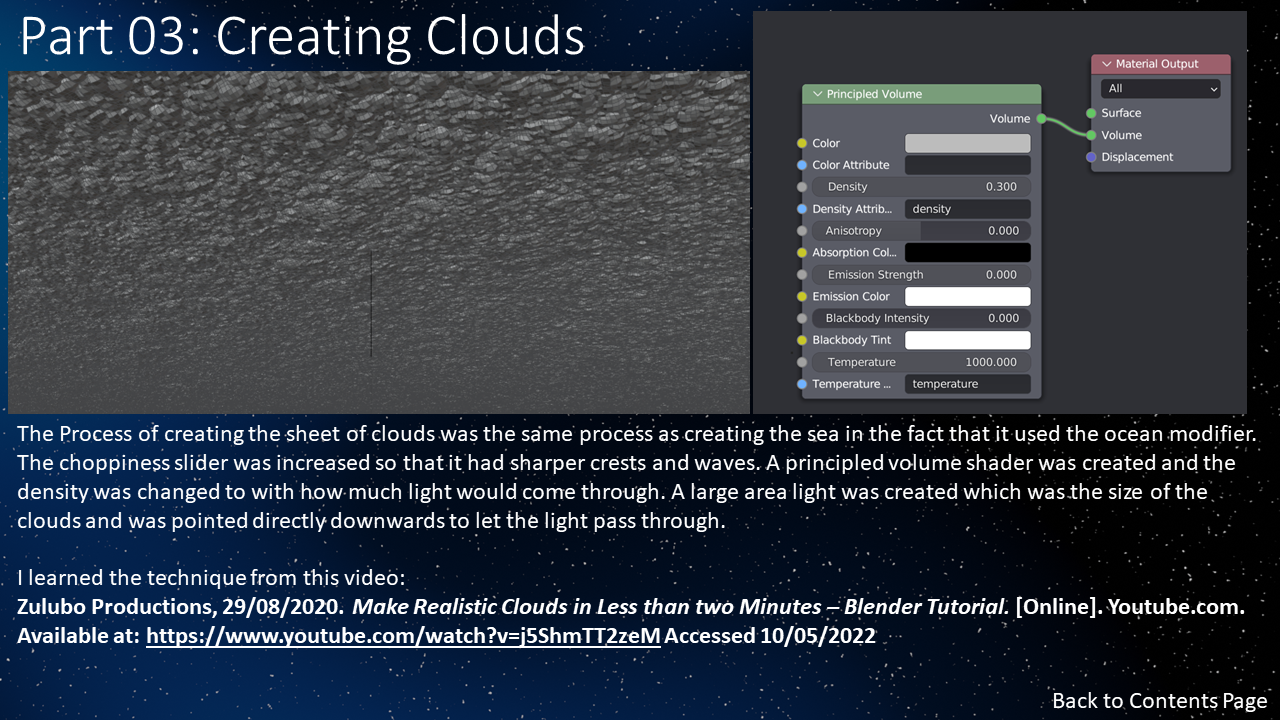Click the yellow Color input socket
The width and height of the screenshot is (1280, 720).
pos(802,144)
